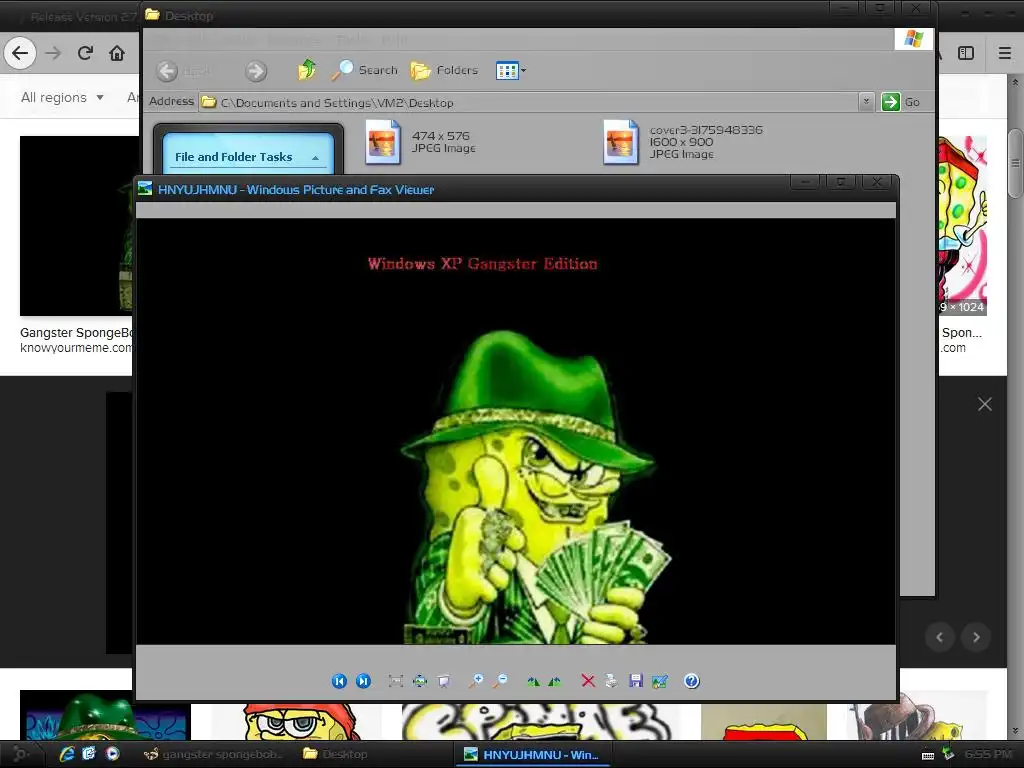Expand the Address bar dropdown arrow
1024x768 pixels.
point(866,101)
